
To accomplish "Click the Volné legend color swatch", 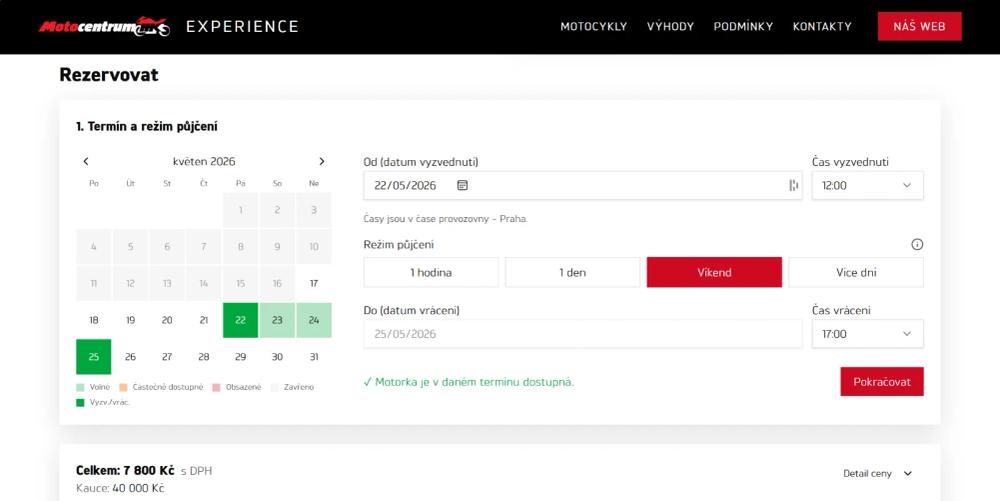I will point(80,388).
